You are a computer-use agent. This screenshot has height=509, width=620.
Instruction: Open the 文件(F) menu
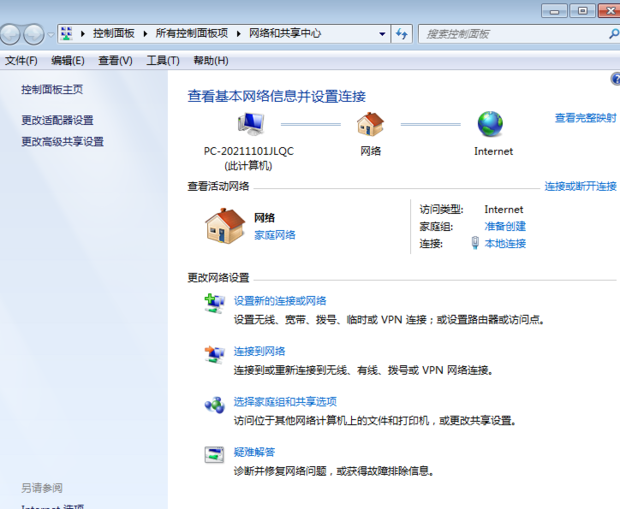[21, 61]
